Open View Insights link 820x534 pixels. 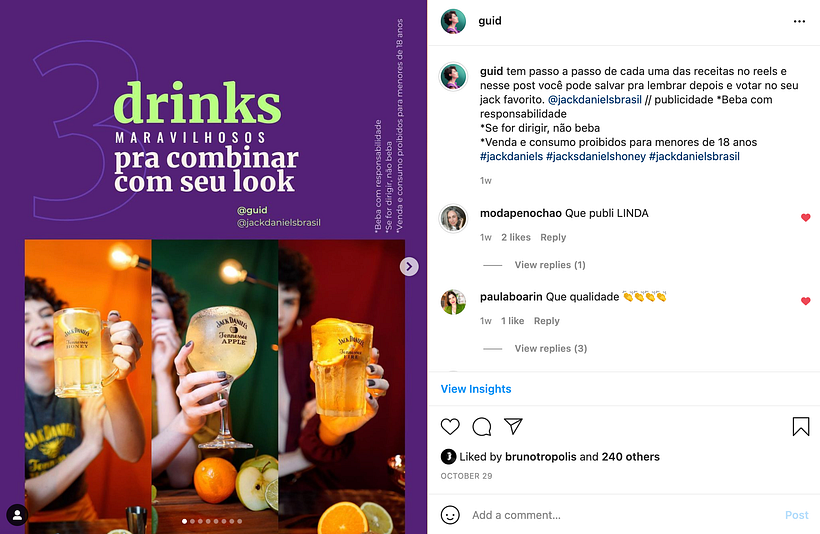(x=476, y=389)
